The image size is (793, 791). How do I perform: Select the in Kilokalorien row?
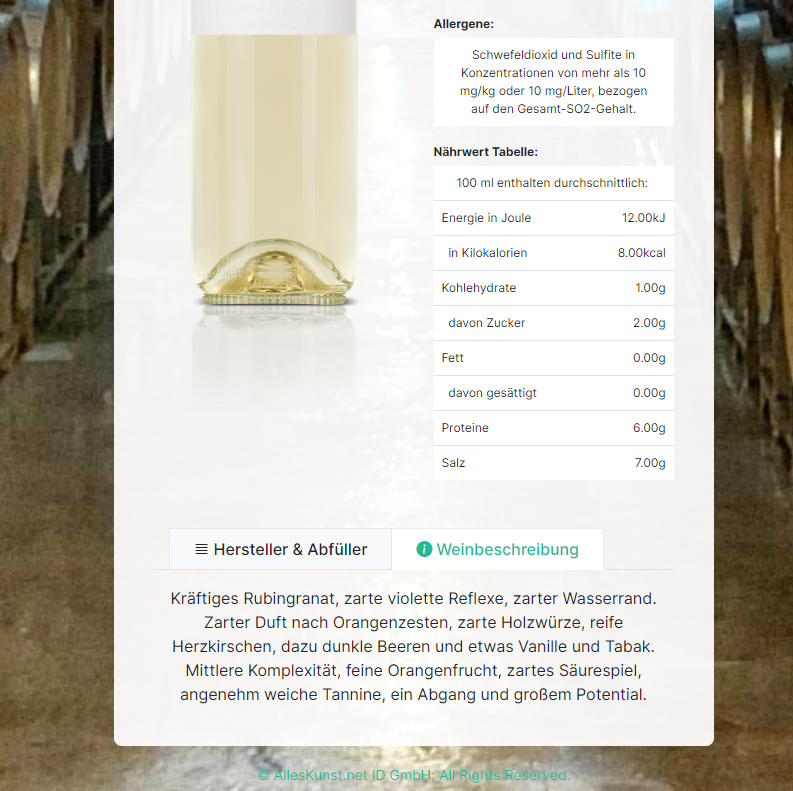[553, 253]
